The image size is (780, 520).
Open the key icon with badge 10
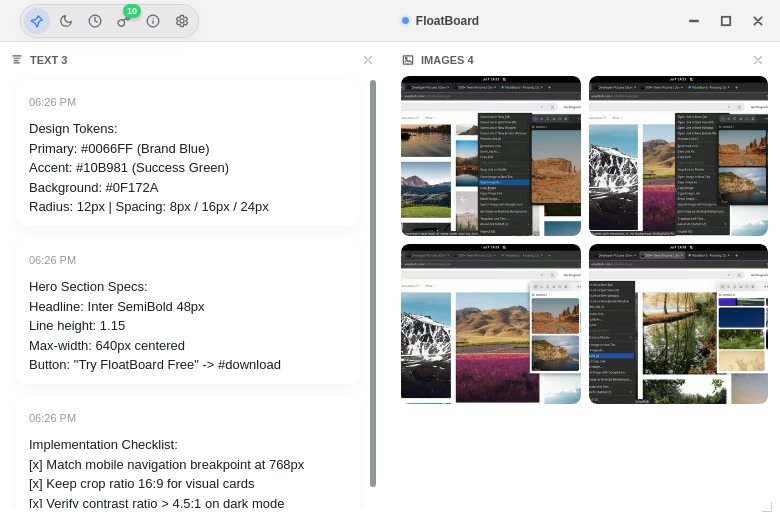tap(124, 21)
